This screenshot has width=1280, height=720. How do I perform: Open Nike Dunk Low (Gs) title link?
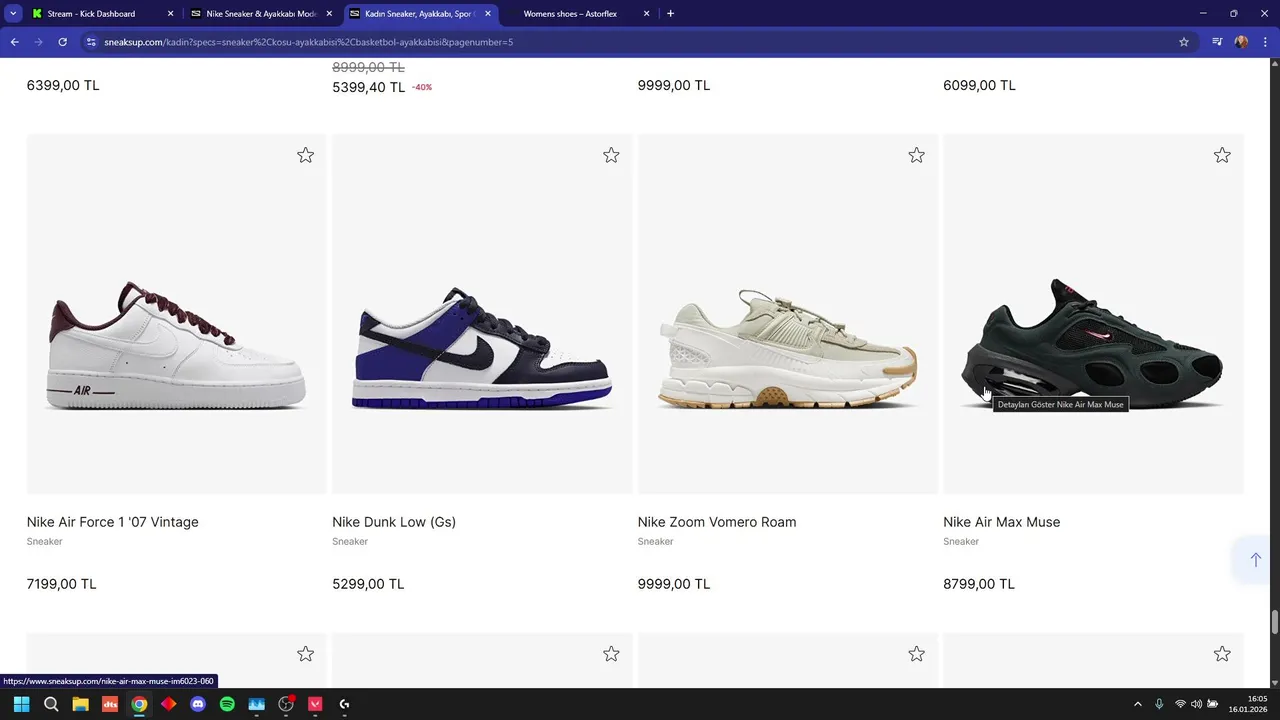[x=394, y=522]
